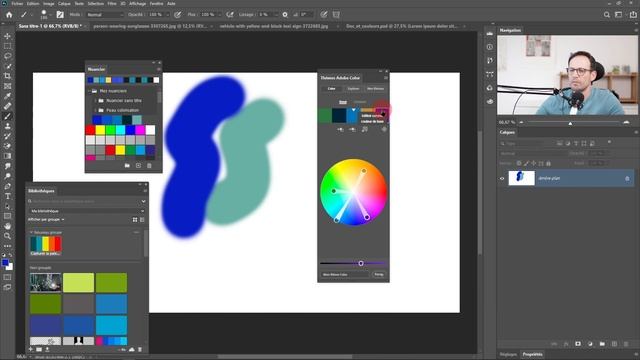Select the Zoom tool
The height and width of the screenshot is (360, 640).
coord(7,236)
